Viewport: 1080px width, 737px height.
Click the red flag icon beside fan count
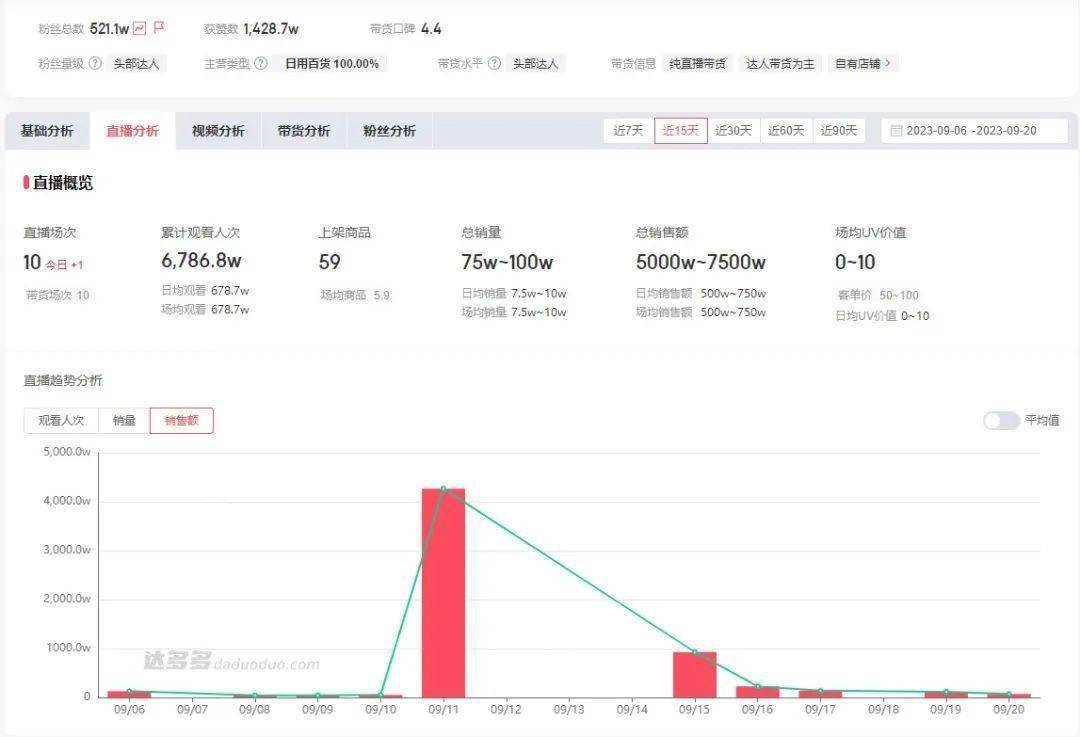tap(159, 28)
